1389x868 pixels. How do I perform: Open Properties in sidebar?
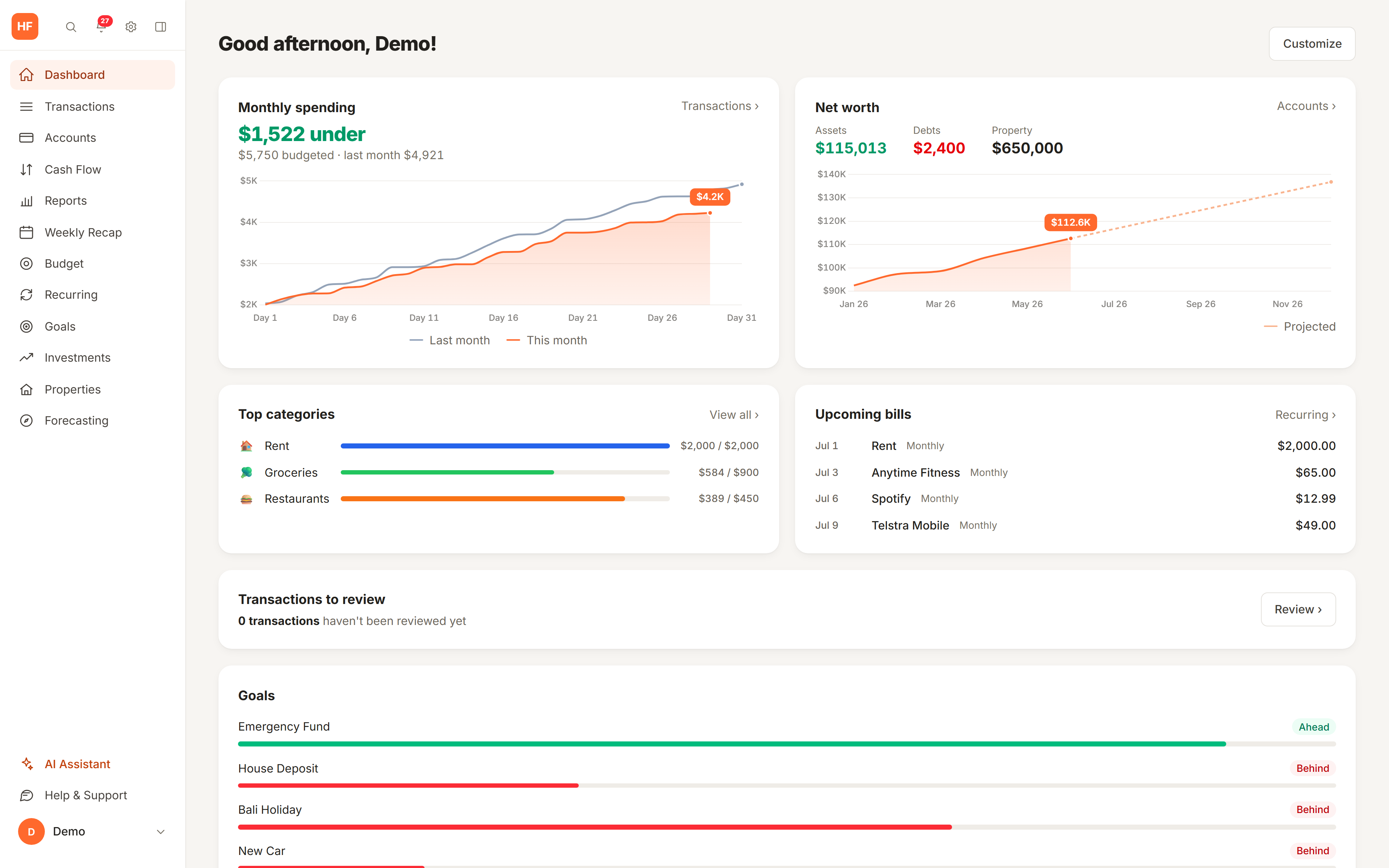click(92, 389)
